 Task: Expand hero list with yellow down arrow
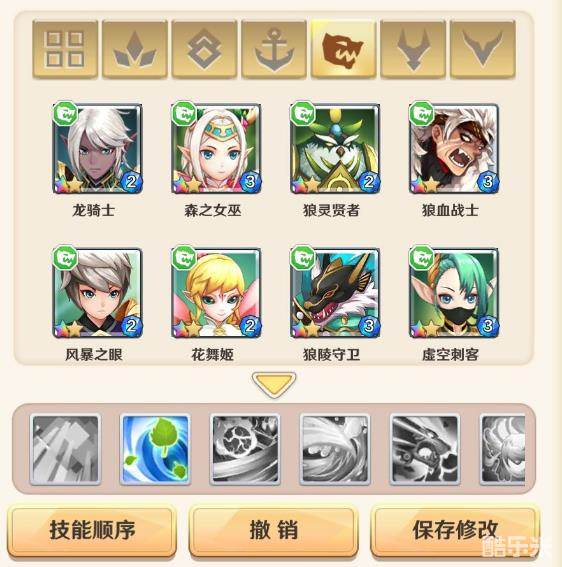coord(274,384)
